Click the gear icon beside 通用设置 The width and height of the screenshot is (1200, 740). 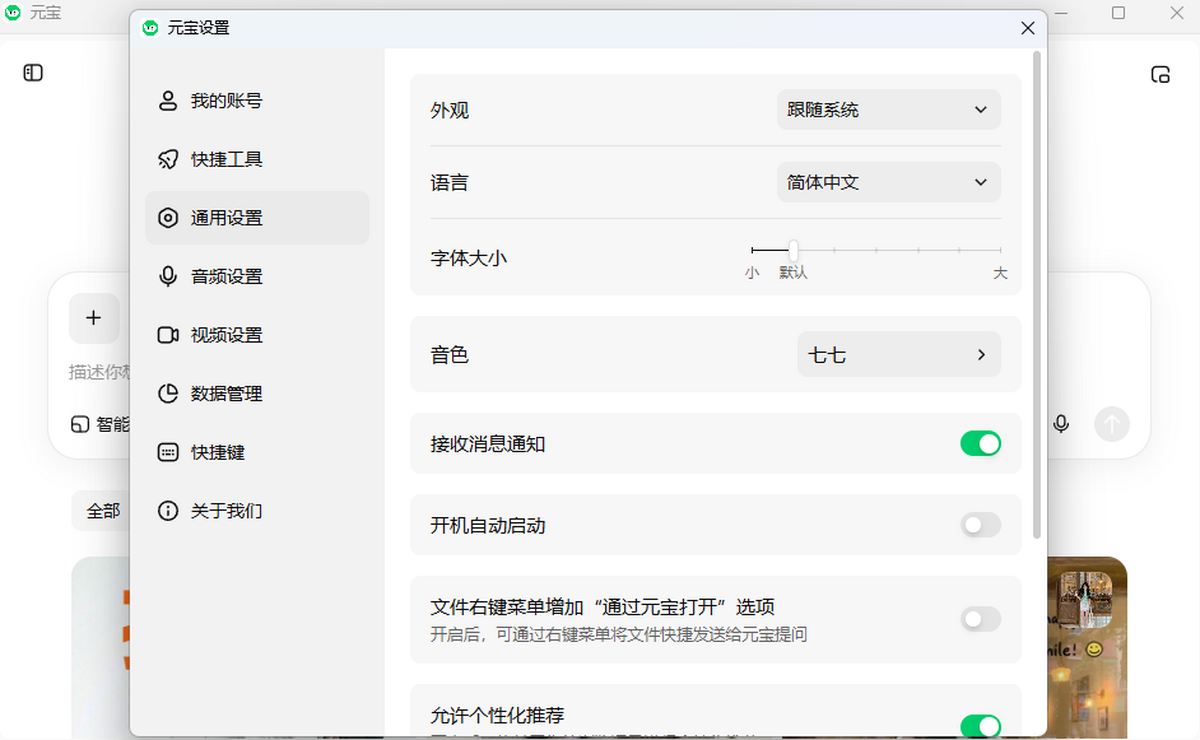(168, 218)
